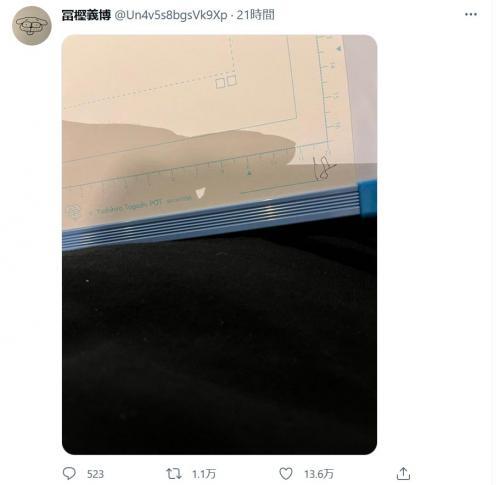This screenshot has height=485, width=500.
Task: Click the handwritten signature in the photo
Action: (323, 166)
